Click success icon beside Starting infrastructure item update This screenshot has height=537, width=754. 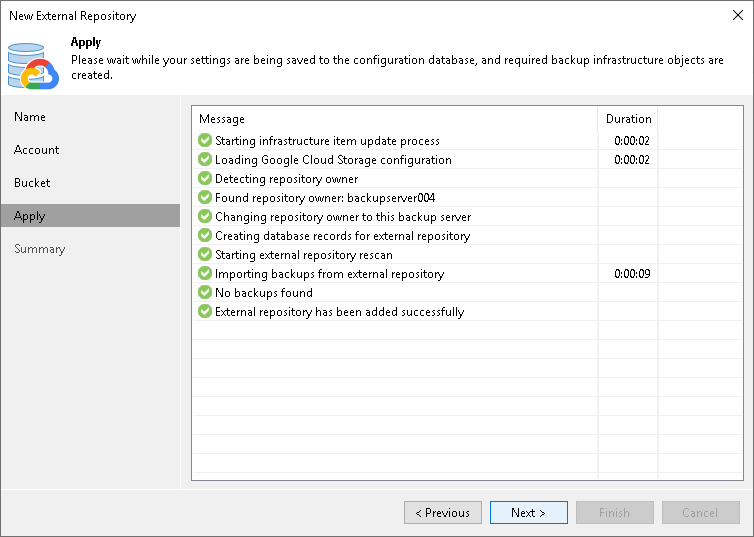205,140
